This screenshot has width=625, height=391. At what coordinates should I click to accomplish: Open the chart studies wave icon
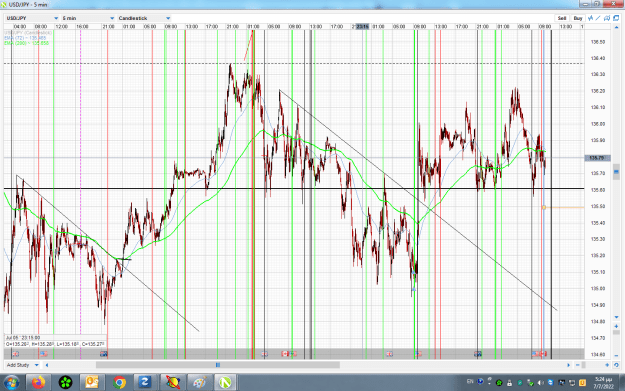click(x=590, y=18)
